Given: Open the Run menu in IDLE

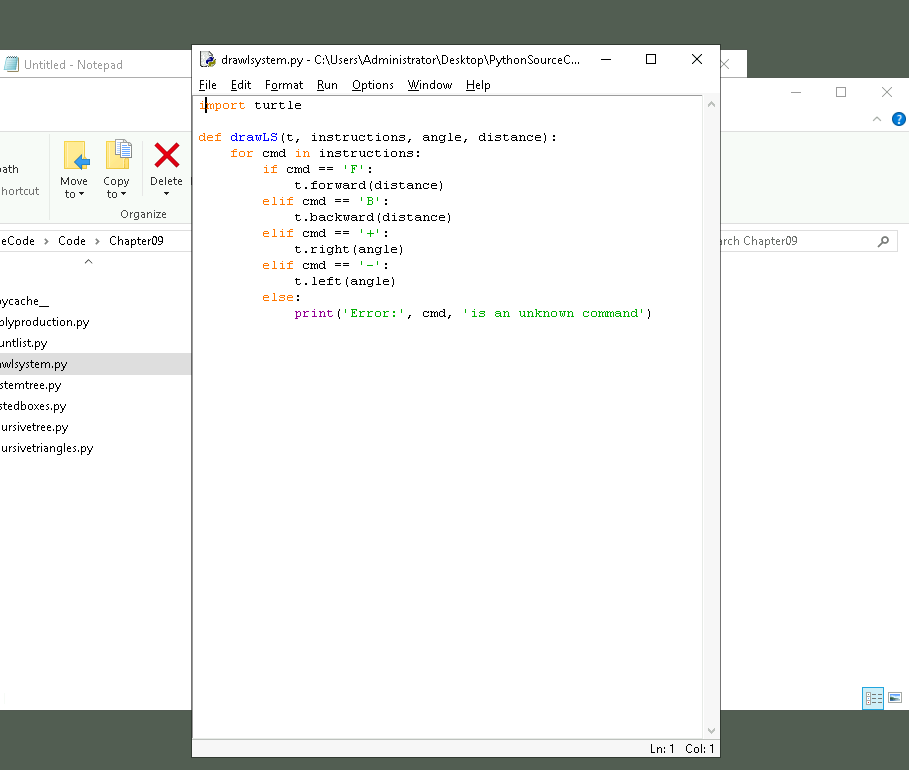Looking at the screenshot, I should (327, 85).
